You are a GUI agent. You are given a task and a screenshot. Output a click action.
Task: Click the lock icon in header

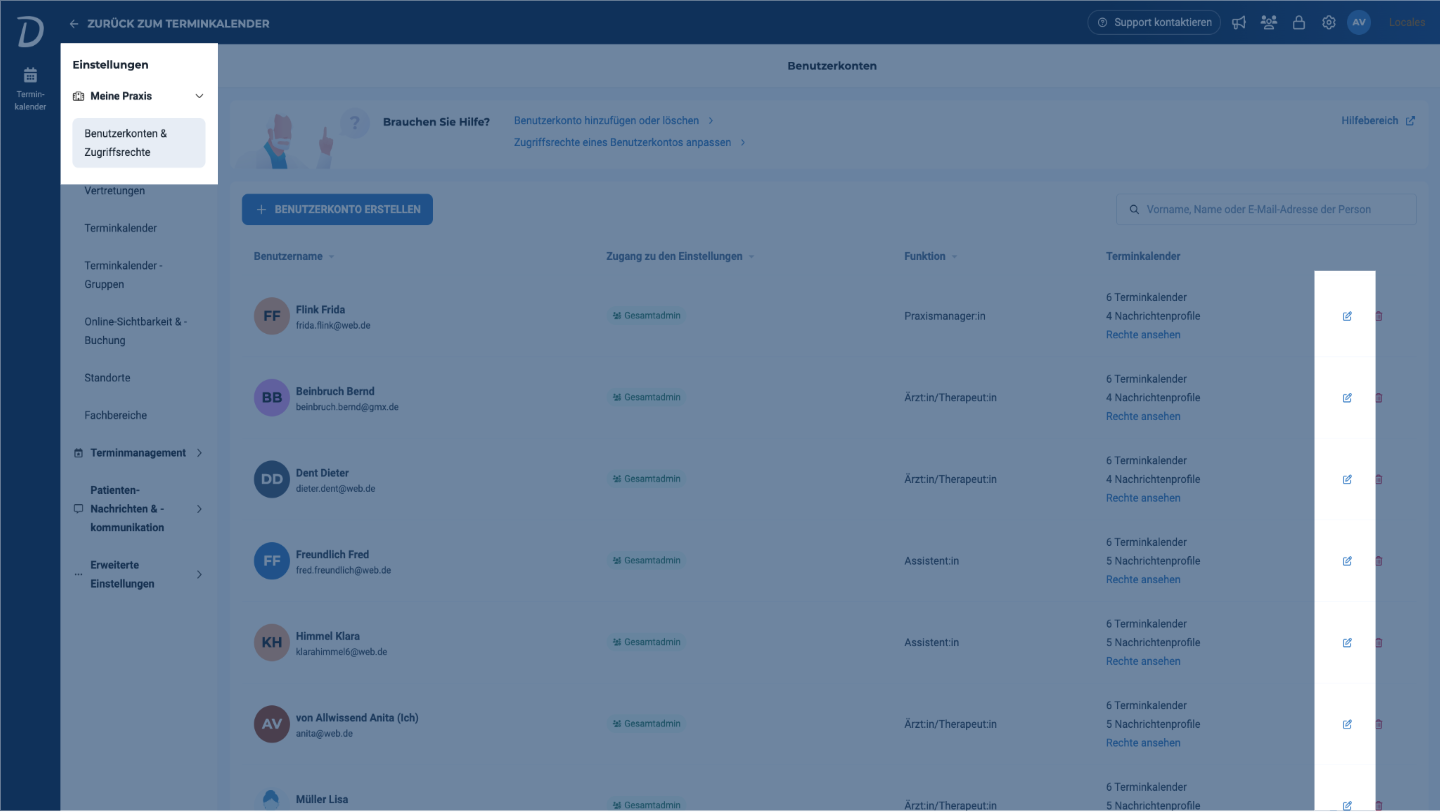point(1299,22)
